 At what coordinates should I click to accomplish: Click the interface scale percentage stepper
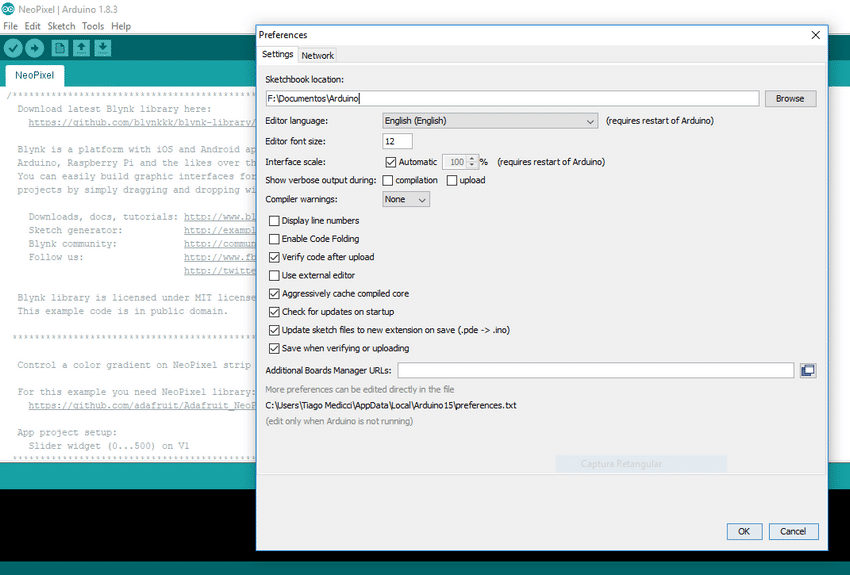click(x=472, y=162)
